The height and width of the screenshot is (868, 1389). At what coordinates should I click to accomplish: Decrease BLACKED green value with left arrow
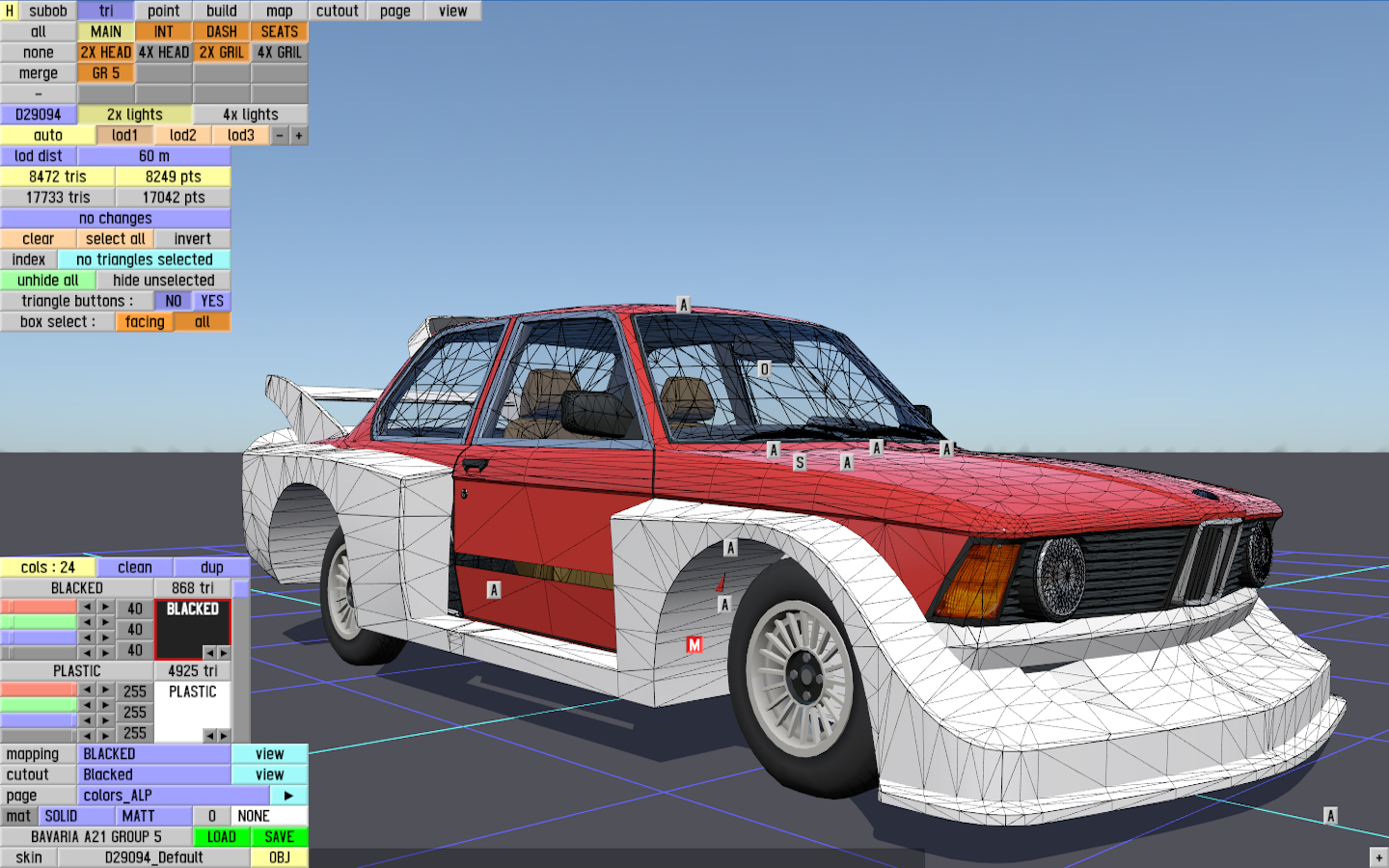[x=87, y=622]
